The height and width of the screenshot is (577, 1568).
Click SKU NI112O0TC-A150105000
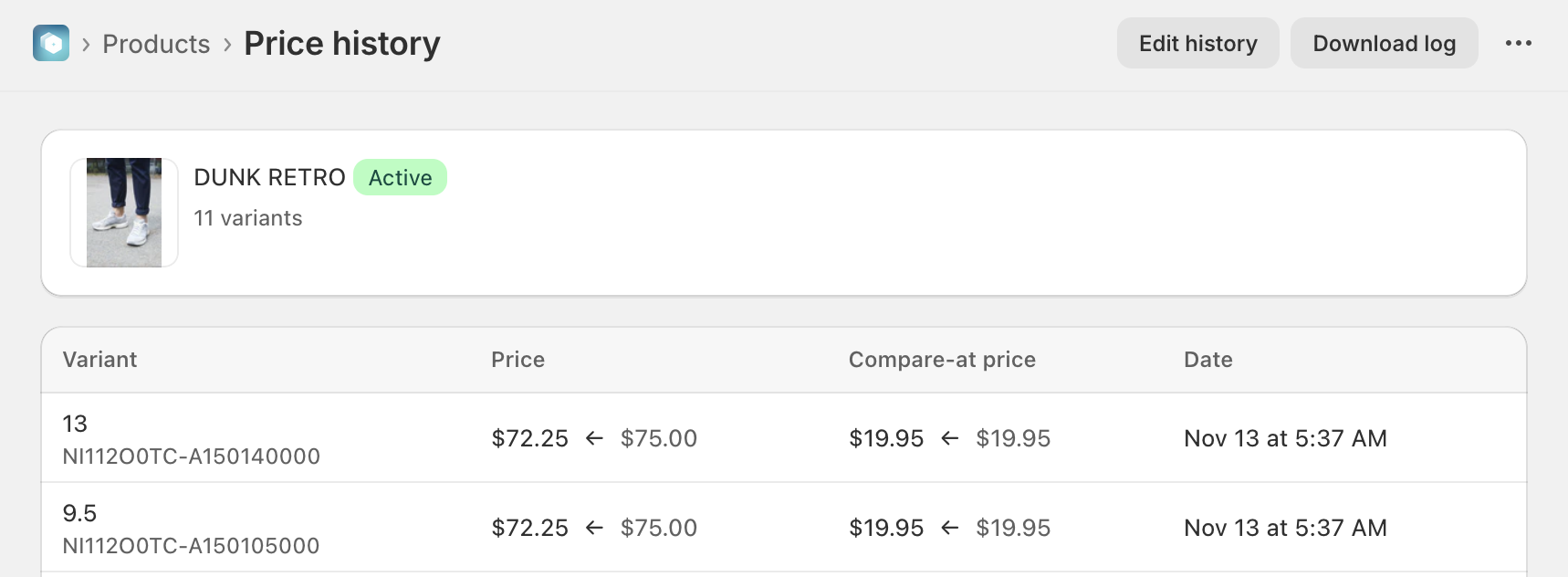[191, 546]
